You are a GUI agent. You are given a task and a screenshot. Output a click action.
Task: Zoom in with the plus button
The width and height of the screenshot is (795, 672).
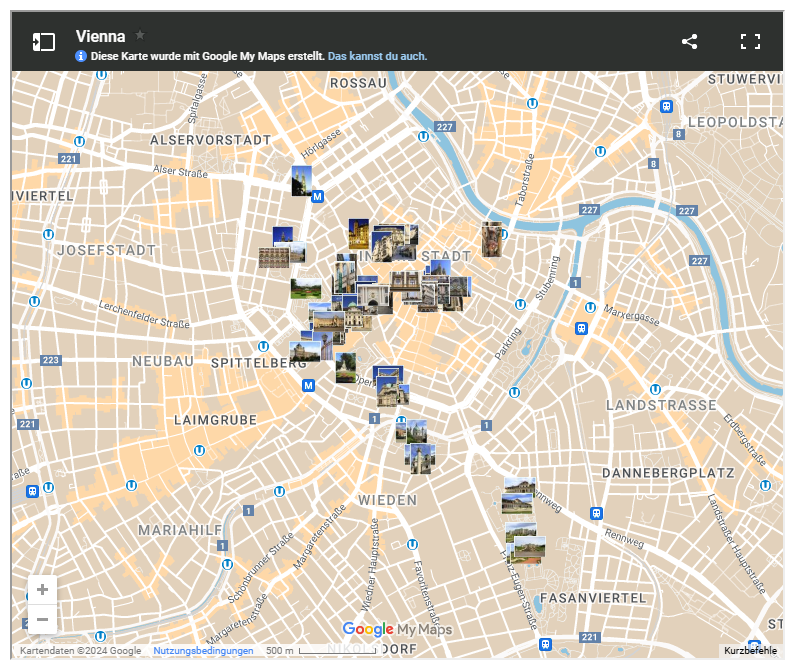[42, 590]
